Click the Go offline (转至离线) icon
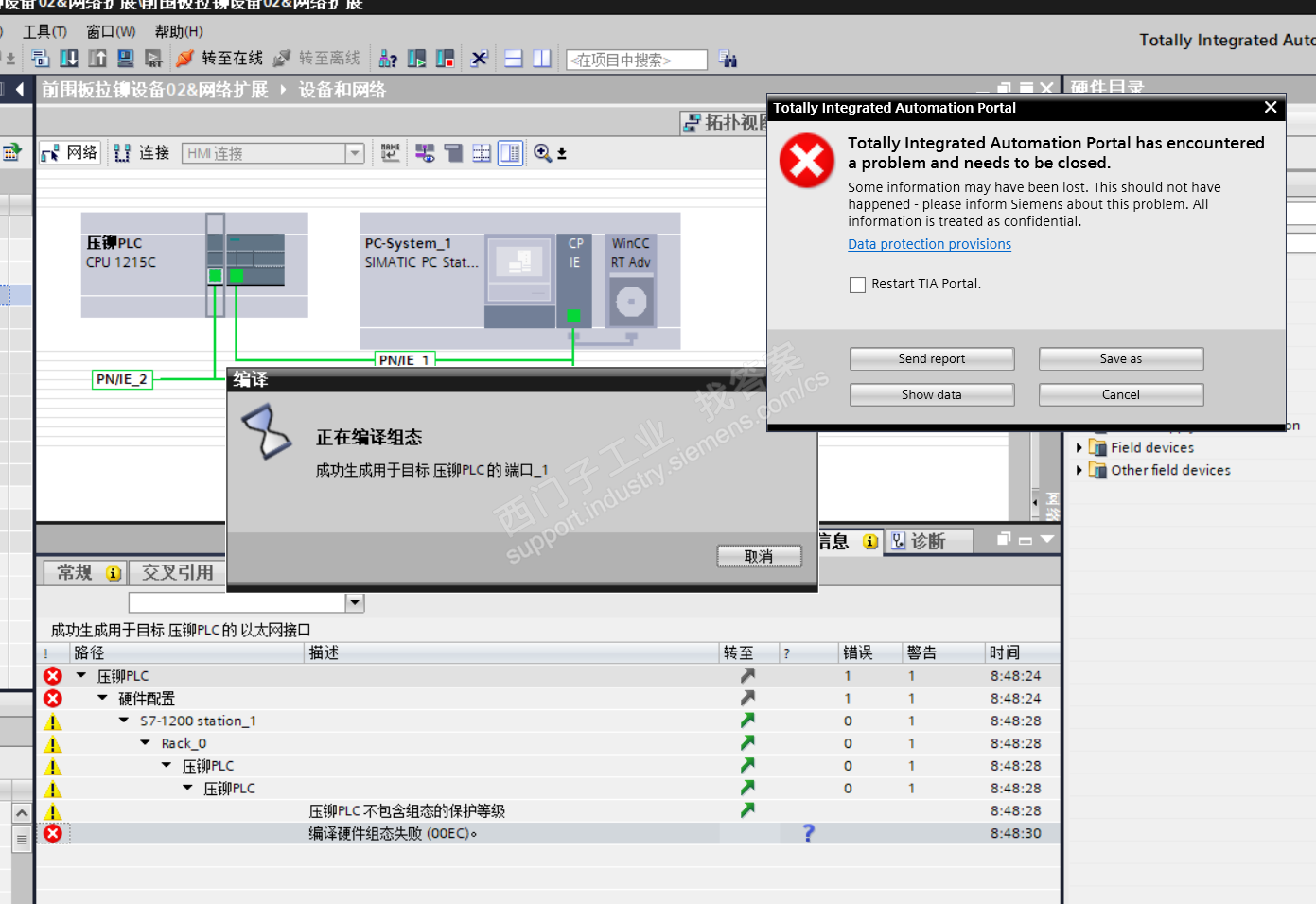 tap(282, 59)
